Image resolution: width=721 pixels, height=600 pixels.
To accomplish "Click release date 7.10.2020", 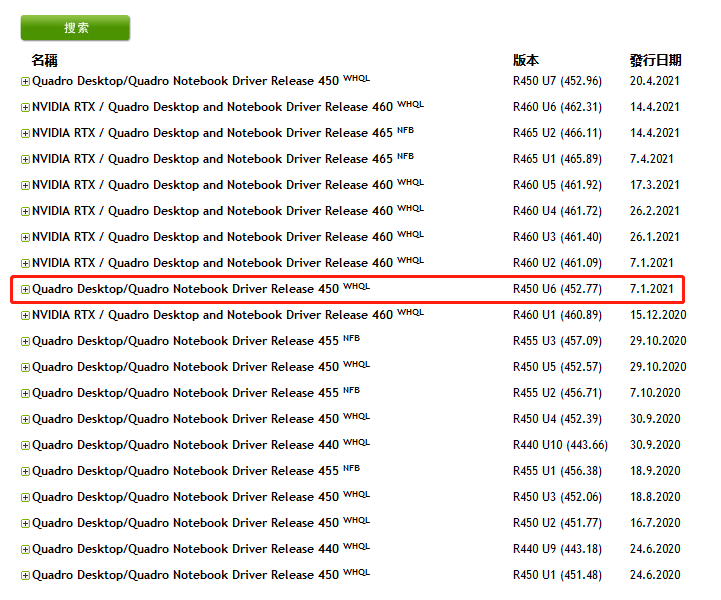I will point(655,393).
